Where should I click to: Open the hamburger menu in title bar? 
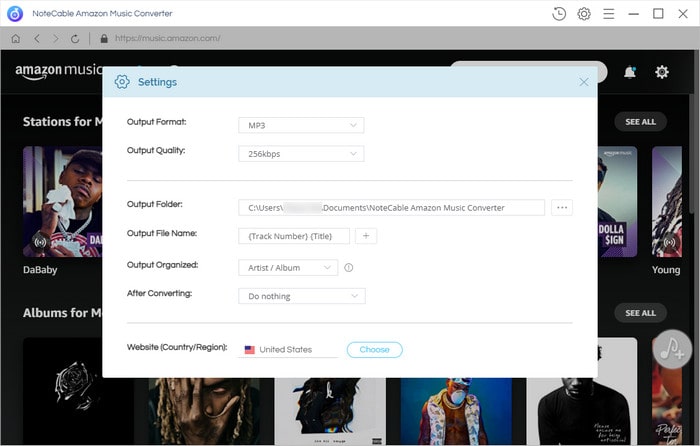click(608, 14)
